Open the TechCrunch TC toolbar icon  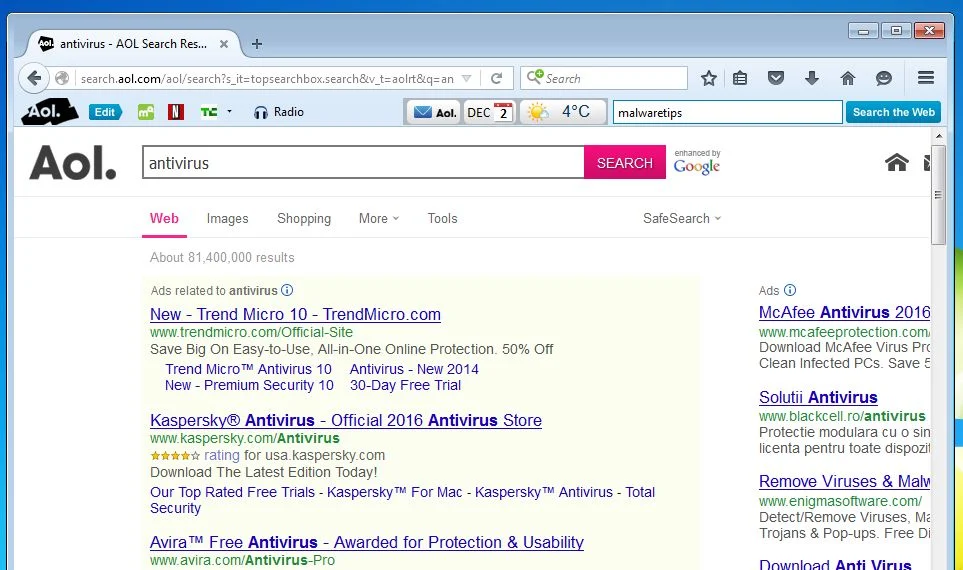coord(209,112)
